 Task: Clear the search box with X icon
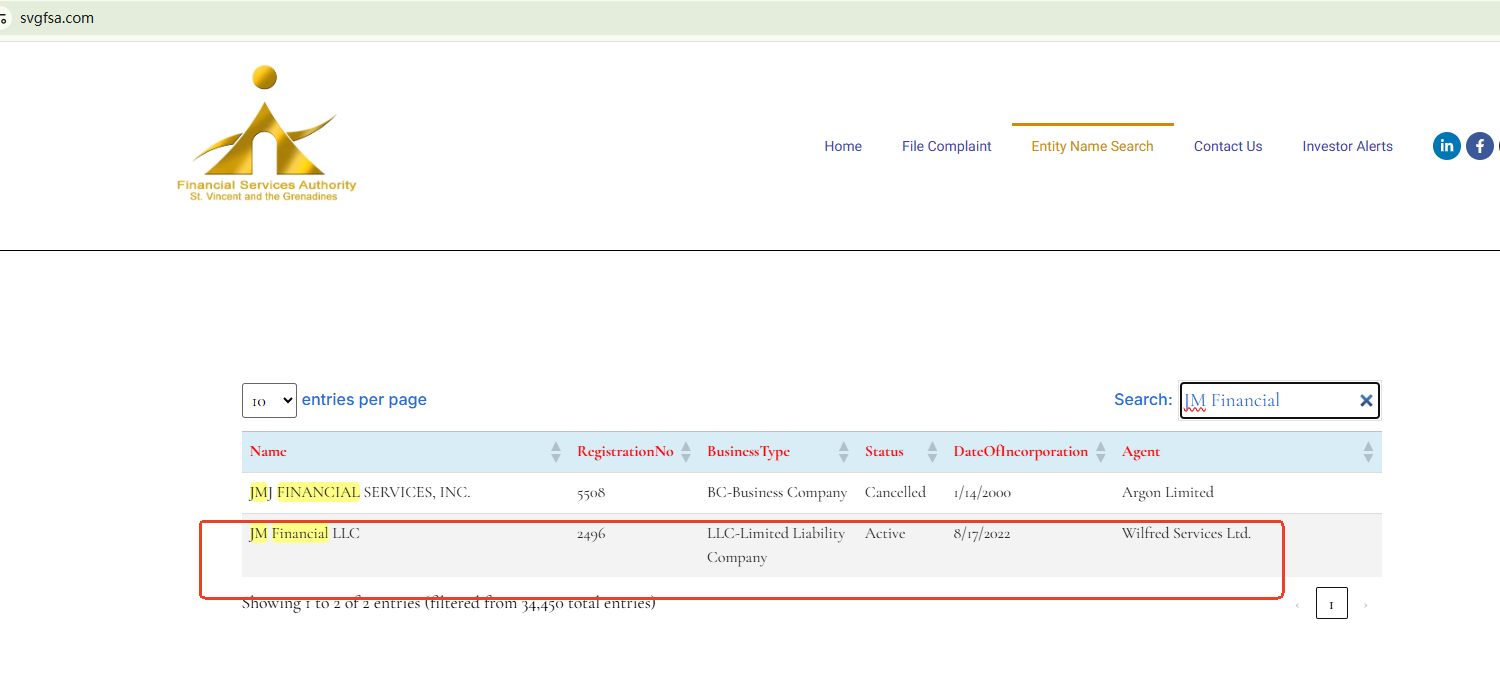[x=1366, y=400]
